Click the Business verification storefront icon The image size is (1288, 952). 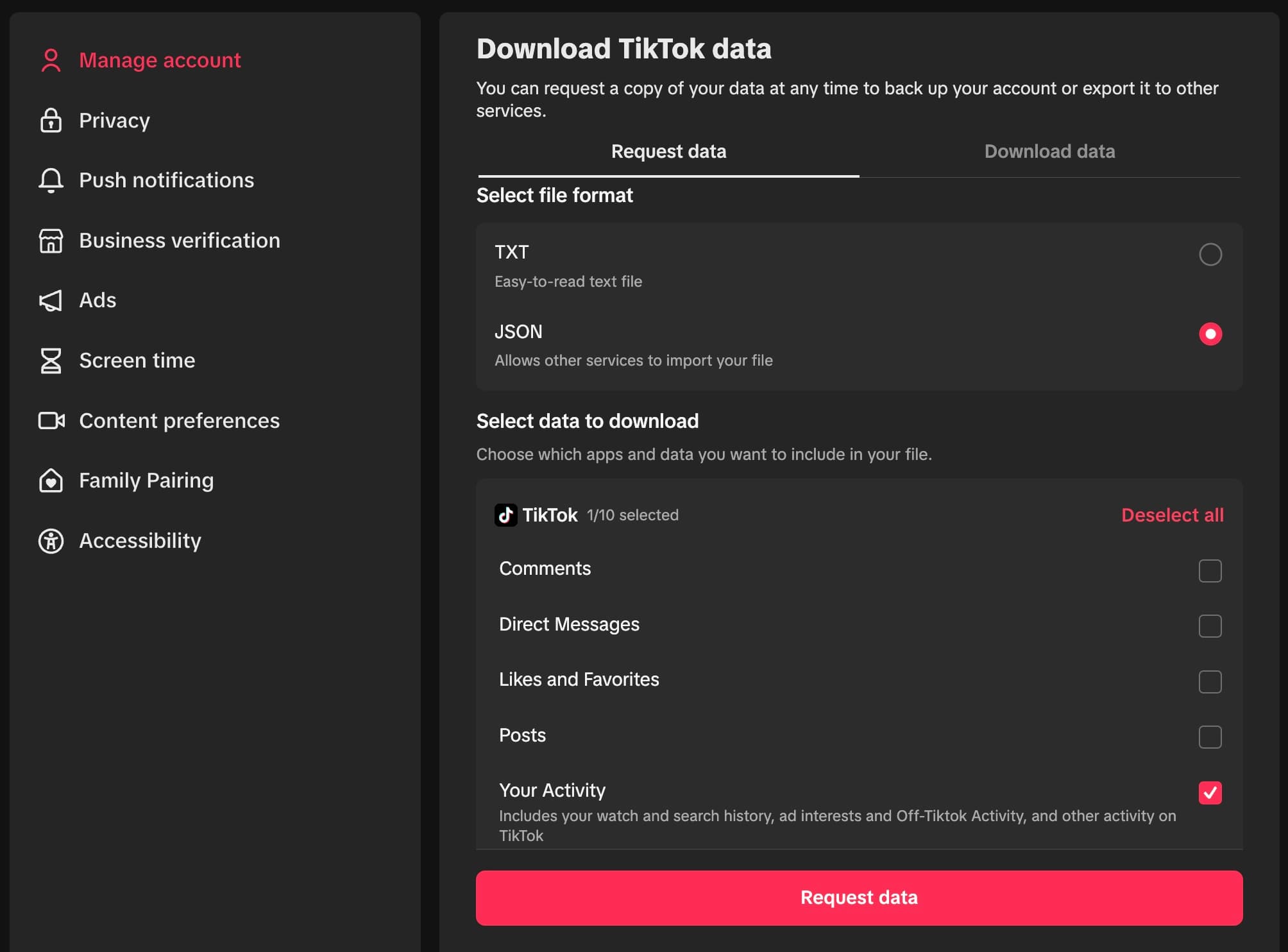coord(51,241)
